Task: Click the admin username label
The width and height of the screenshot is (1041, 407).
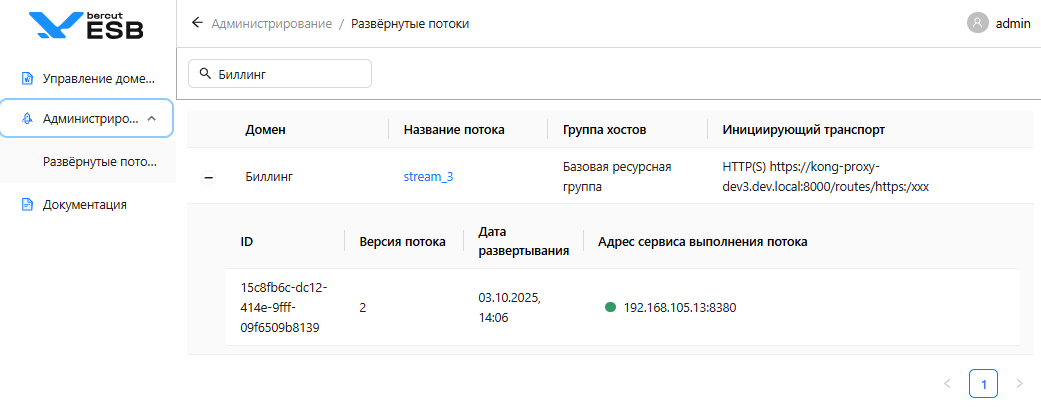Action: coord(1013,23)
